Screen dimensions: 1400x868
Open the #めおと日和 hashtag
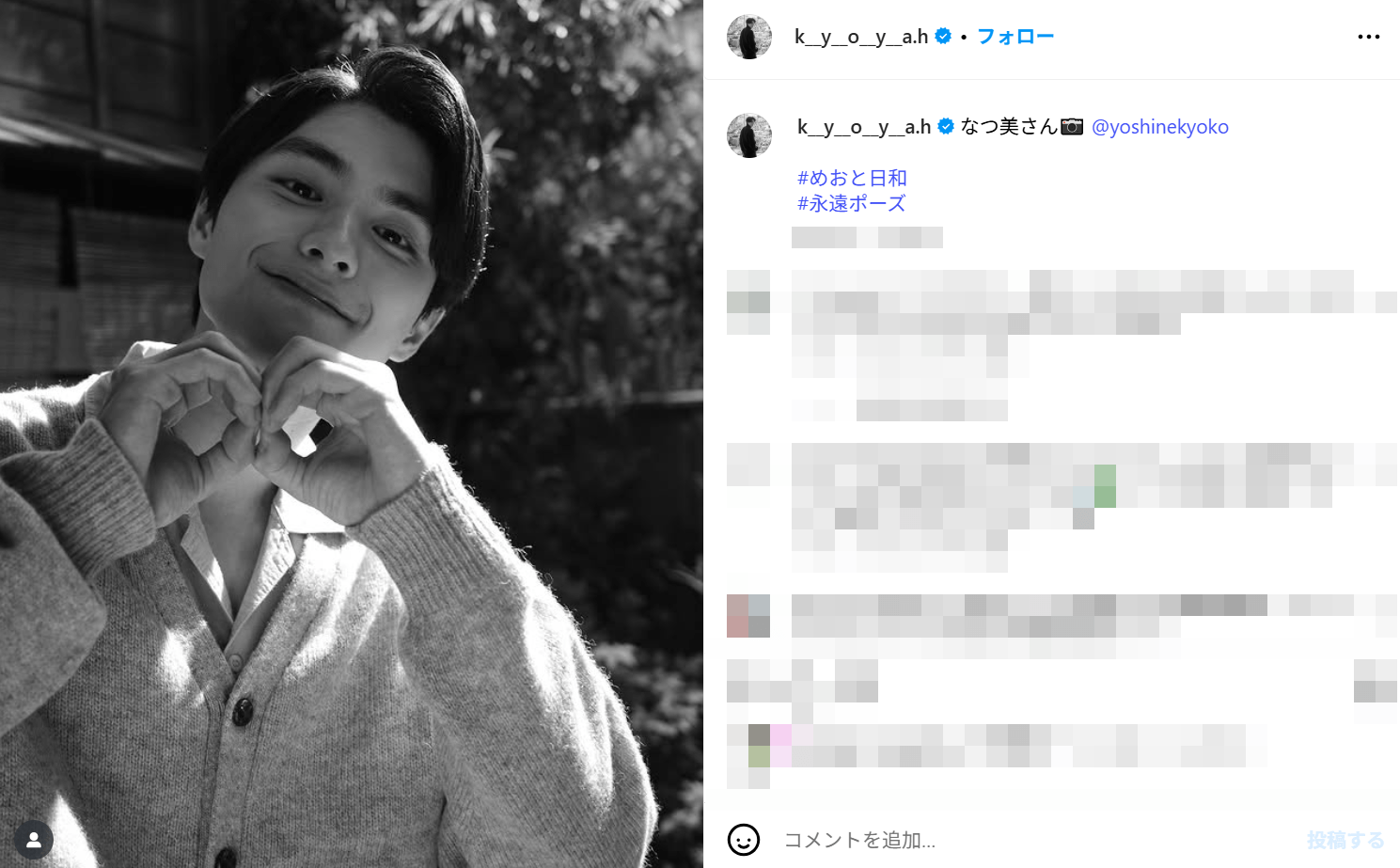pyautogui.click(x=852, y=178)
